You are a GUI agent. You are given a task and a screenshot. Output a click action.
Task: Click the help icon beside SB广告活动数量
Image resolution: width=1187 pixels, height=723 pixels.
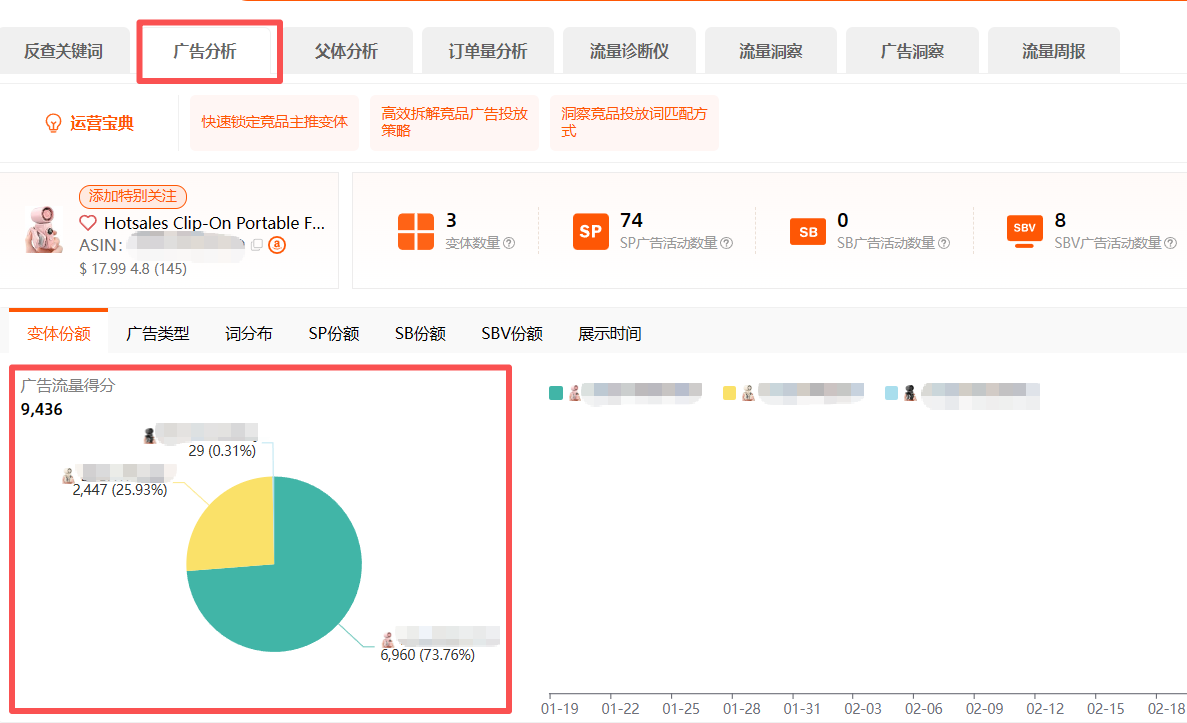944,243
